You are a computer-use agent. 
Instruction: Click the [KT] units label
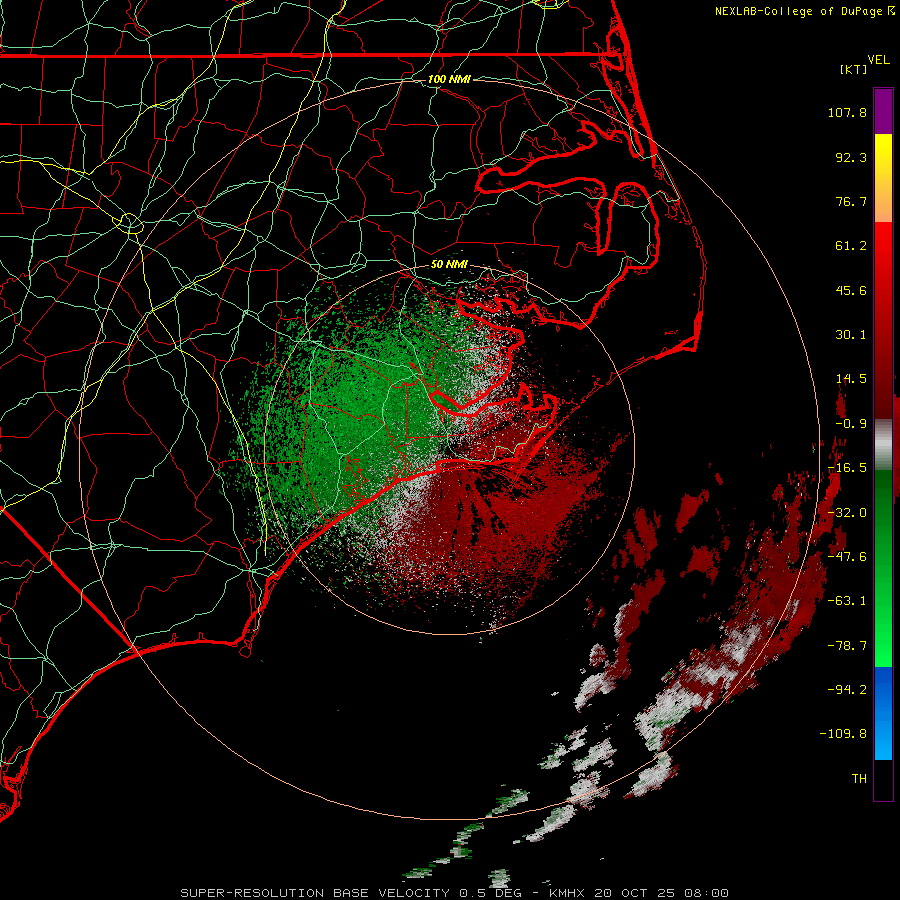854,69
